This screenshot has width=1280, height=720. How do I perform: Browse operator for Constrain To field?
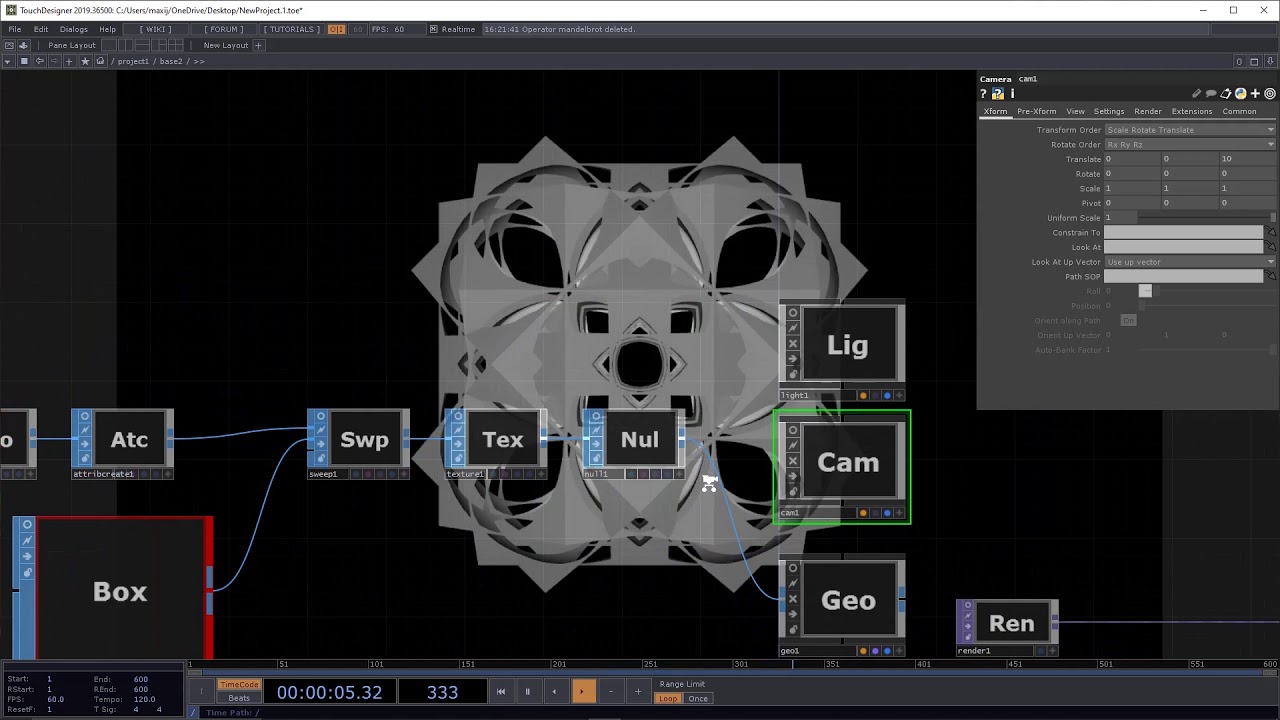(x=1271, y=232)
